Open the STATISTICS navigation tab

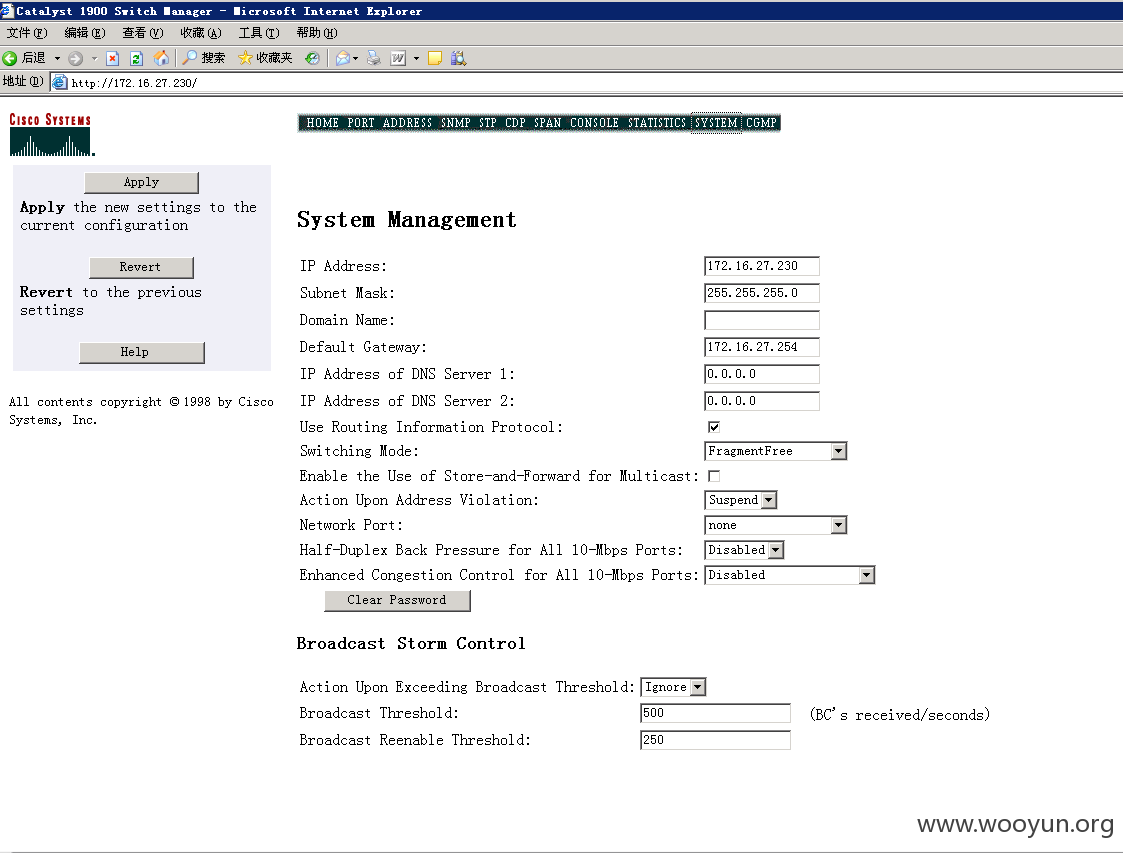click(657, 123)
